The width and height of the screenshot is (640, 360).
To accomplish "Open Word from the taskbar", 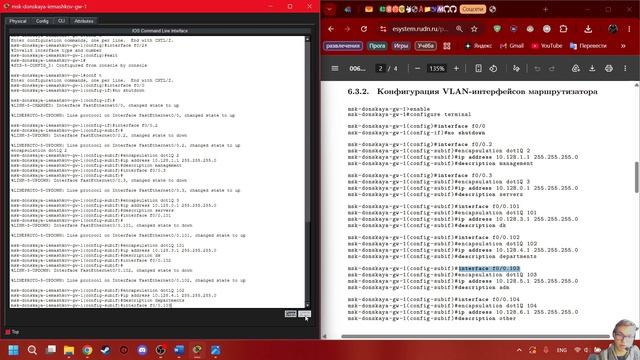I will click(179, 350).
